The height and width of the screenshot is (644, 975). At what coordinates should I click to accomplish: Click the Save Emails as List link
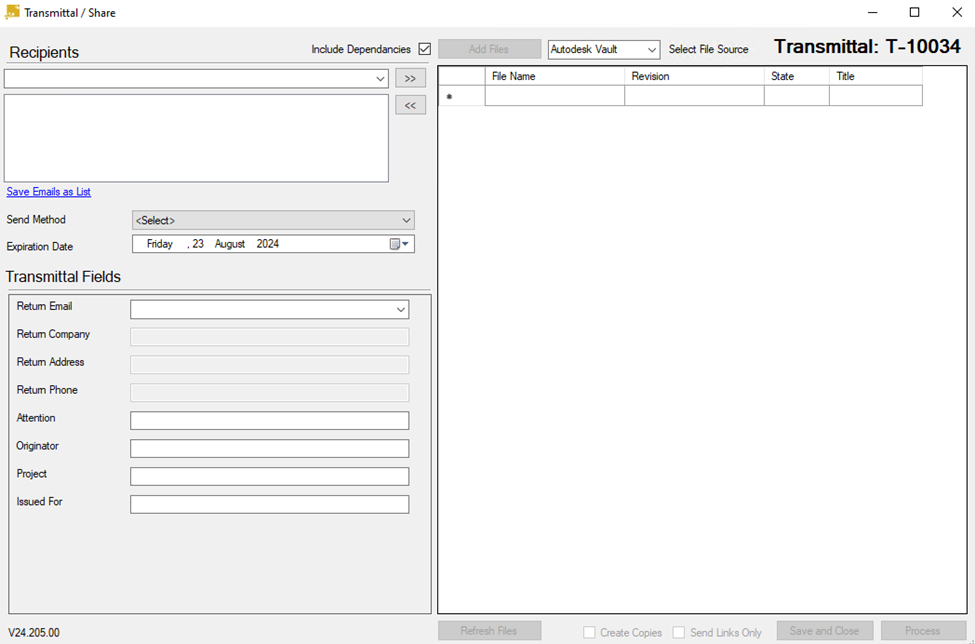point(49,192)
